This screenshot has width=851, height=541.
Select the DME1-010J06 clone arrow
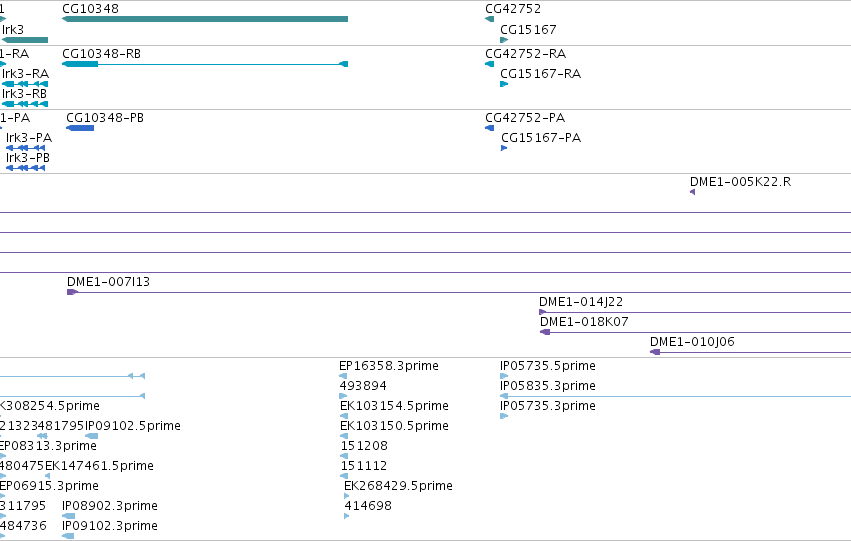click(x=655, y=352)
